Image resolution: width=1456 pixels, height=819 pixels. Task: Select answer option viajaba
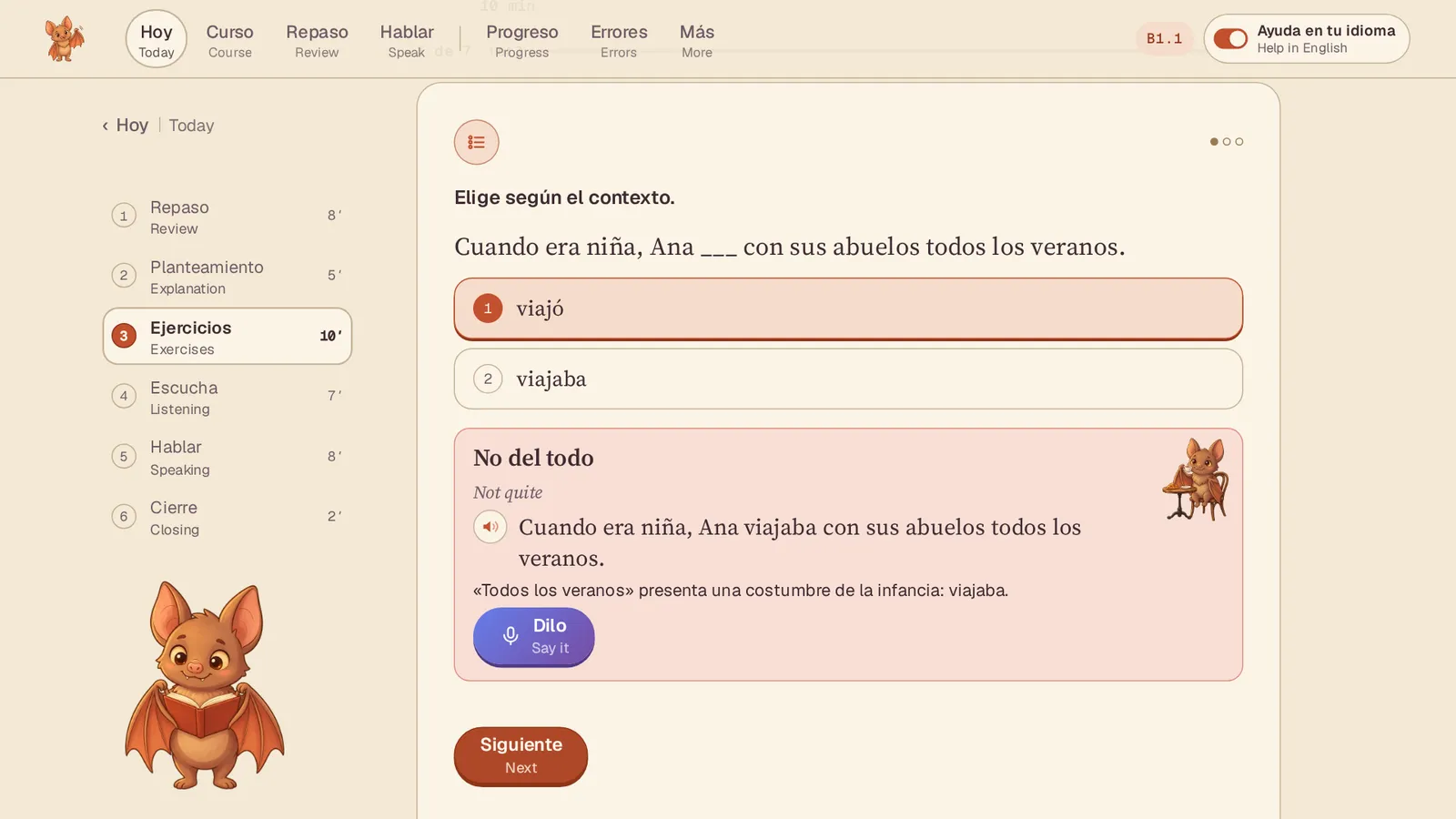[848, 379]
